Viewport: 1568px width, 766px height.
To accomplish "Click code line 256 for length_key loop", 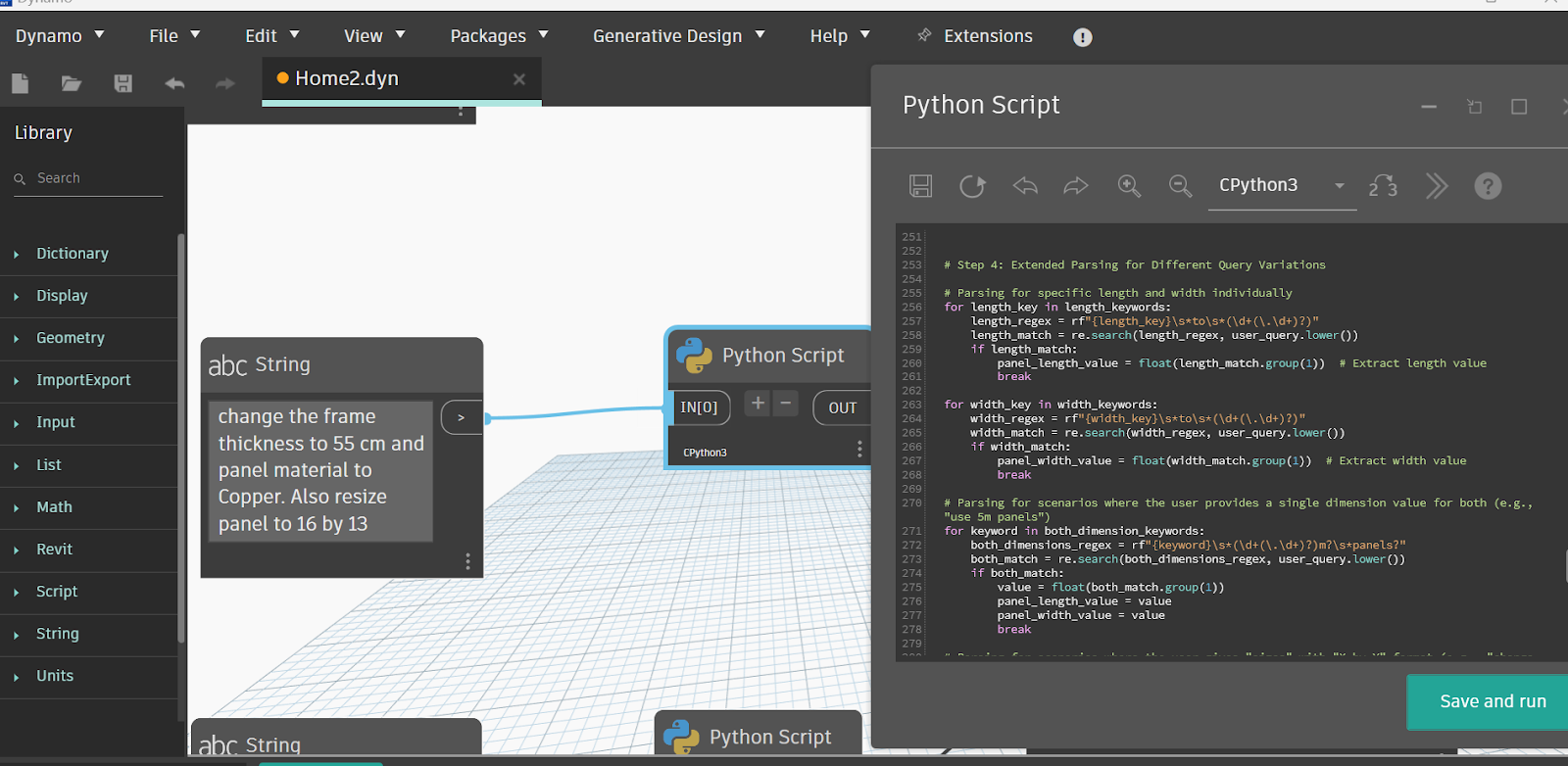I will [x=1057, y=307].
